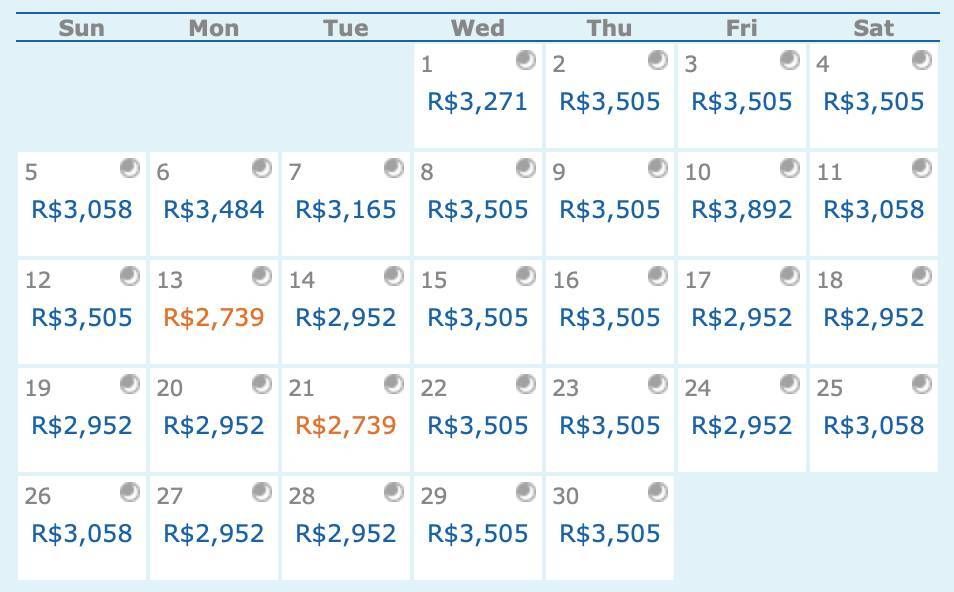Choose the radio circle on day 10
The width and height of the screenshot is (954, 592).
pos(790,168)
